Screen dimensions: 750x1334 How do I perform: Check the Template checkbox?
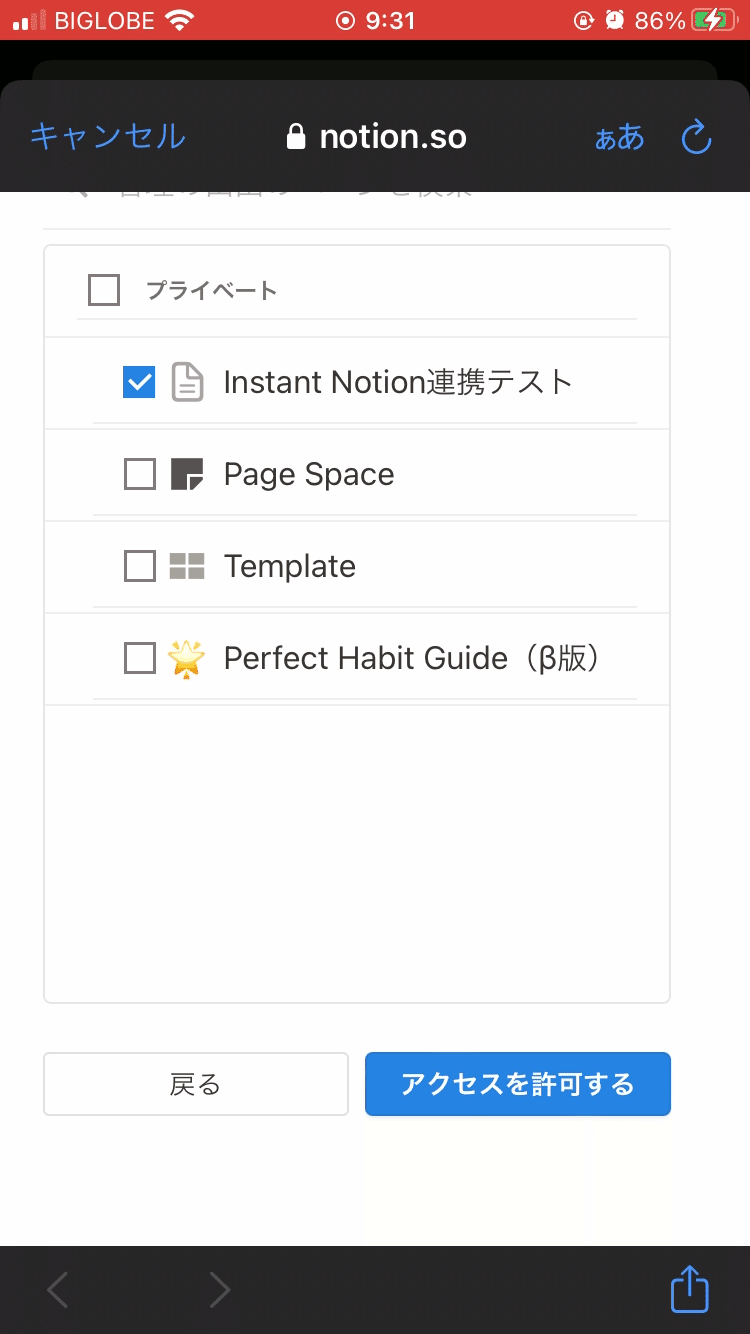click(x=138, y=566)
